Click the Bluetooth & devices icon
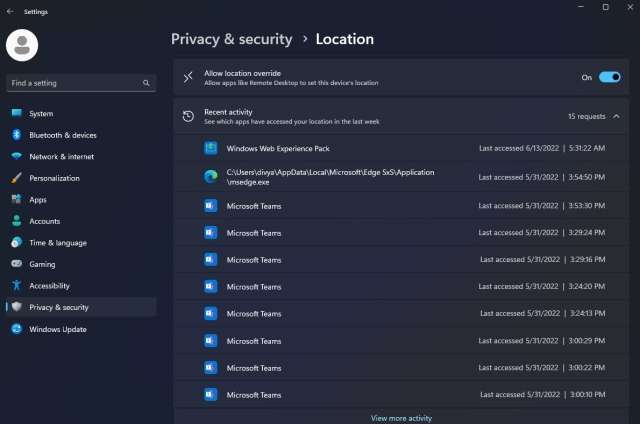This screenshot has height=424, width=640. 16,135
